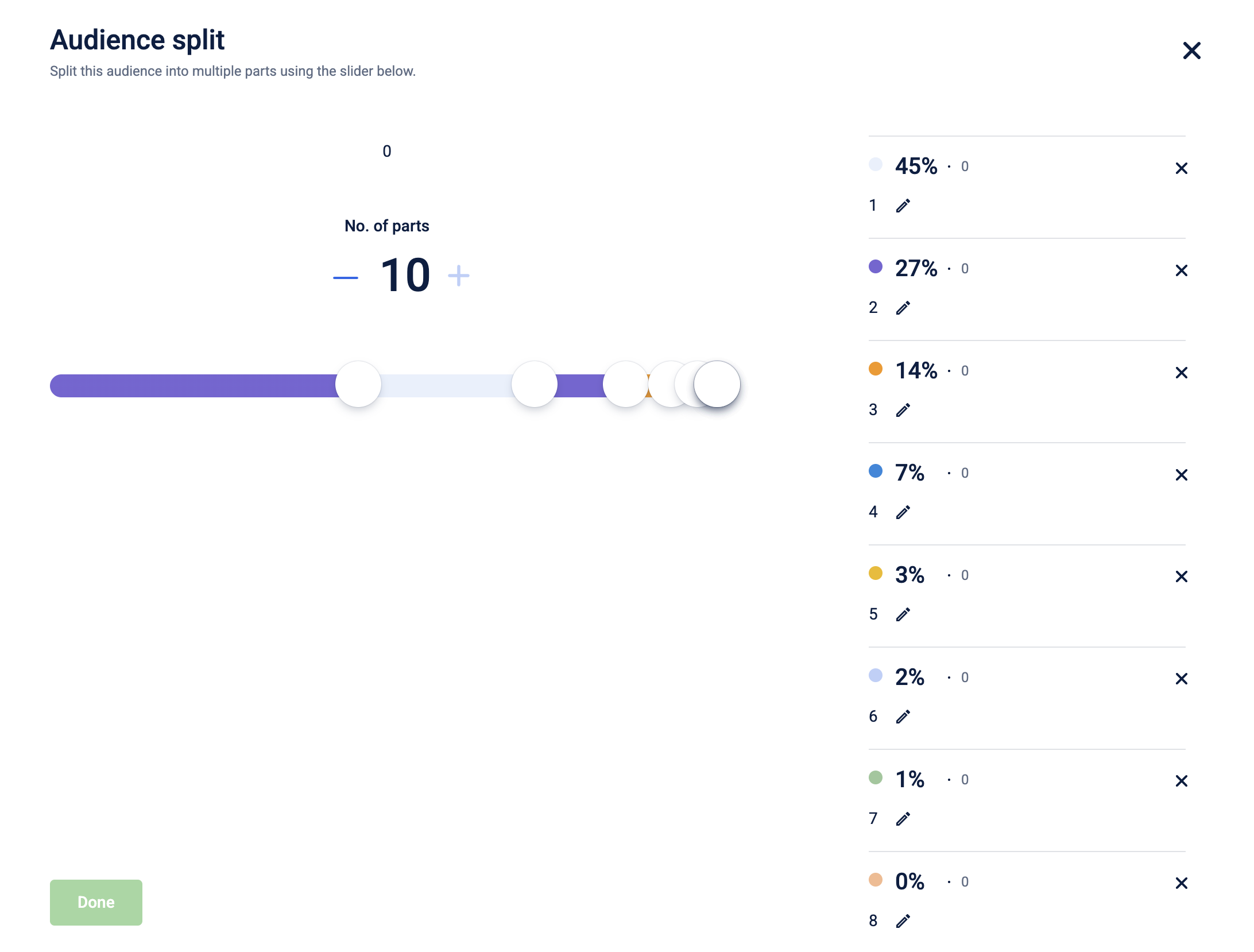Click edit pencil for part 5

pyautogui.click(x=903, y=614)
